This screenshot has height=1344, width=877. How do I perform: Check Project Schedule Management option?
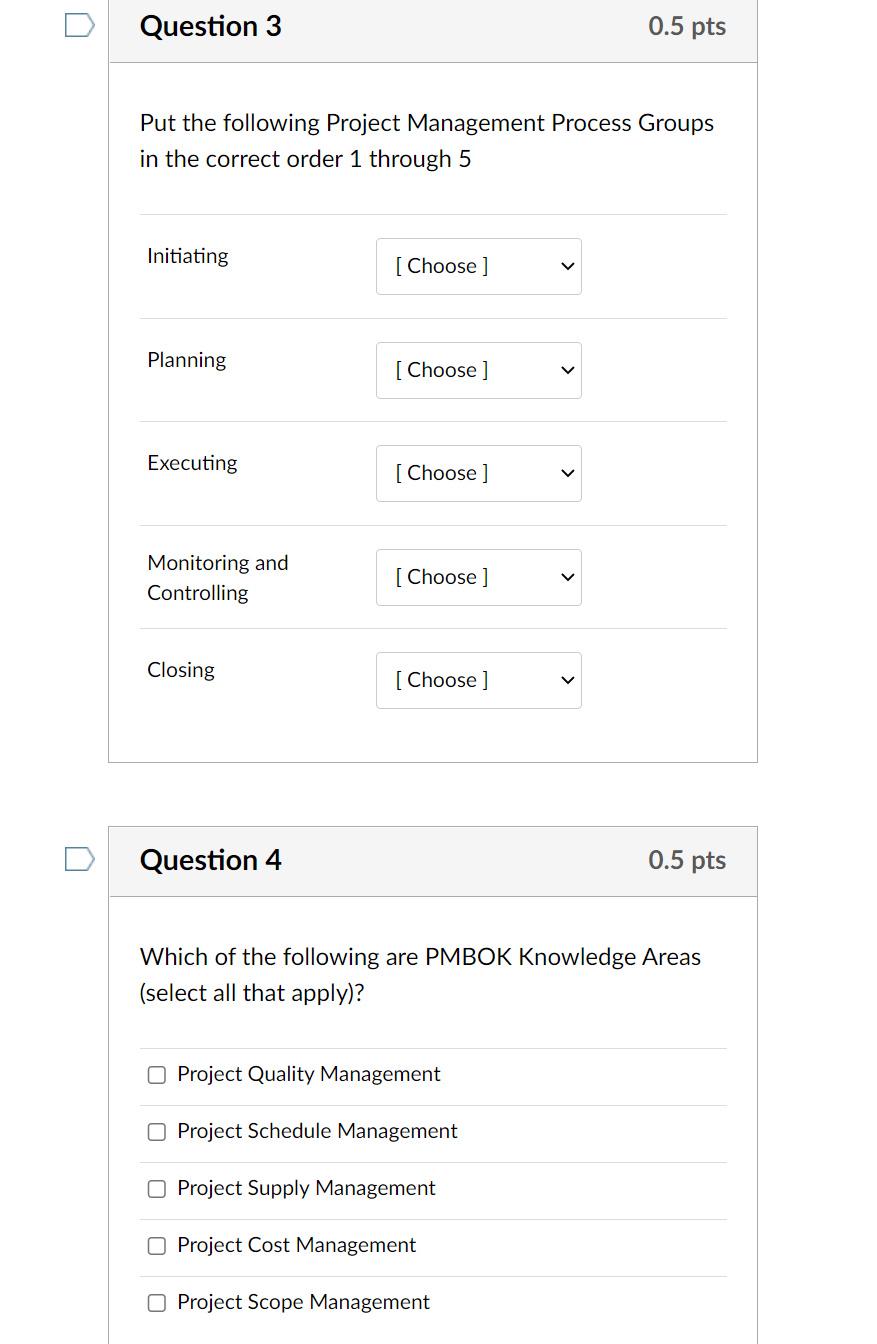[157, 1132]
